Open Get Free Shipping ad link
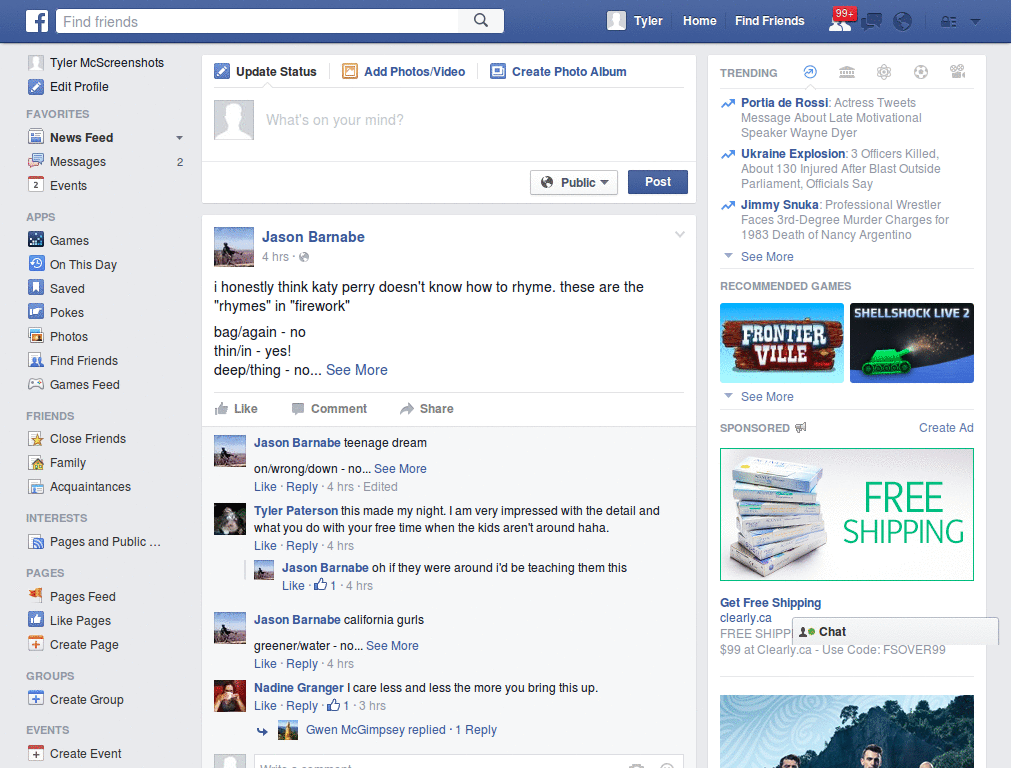Image resolution: width=1024 pixels, height=768 pixels. (x=771, y=602)
